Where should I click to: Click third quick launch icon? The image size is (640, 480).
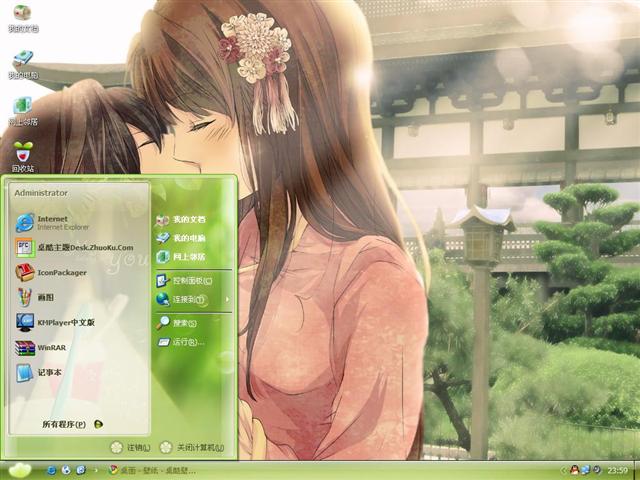pos(81,471)
